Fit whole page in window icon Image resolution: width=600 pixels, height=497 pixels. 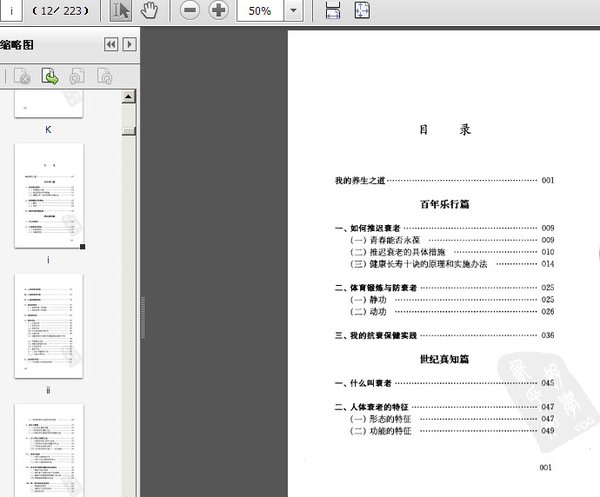click(x=362, y=10)
